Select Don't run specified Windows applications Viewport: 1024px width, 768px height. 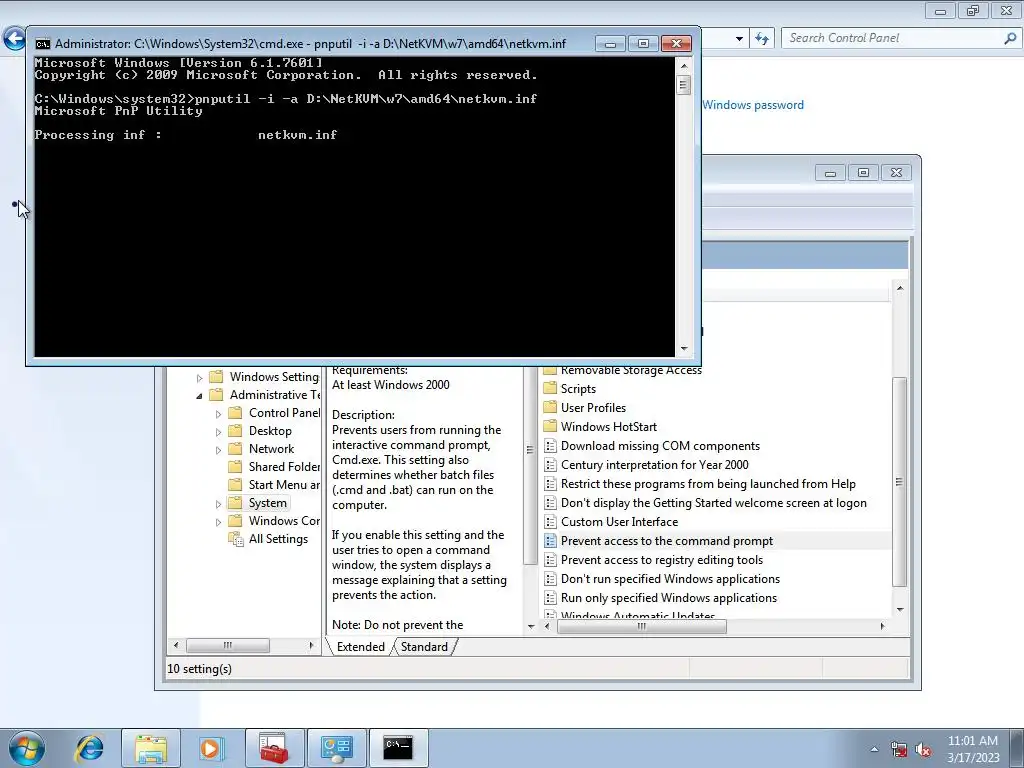[x=670, y=579]
